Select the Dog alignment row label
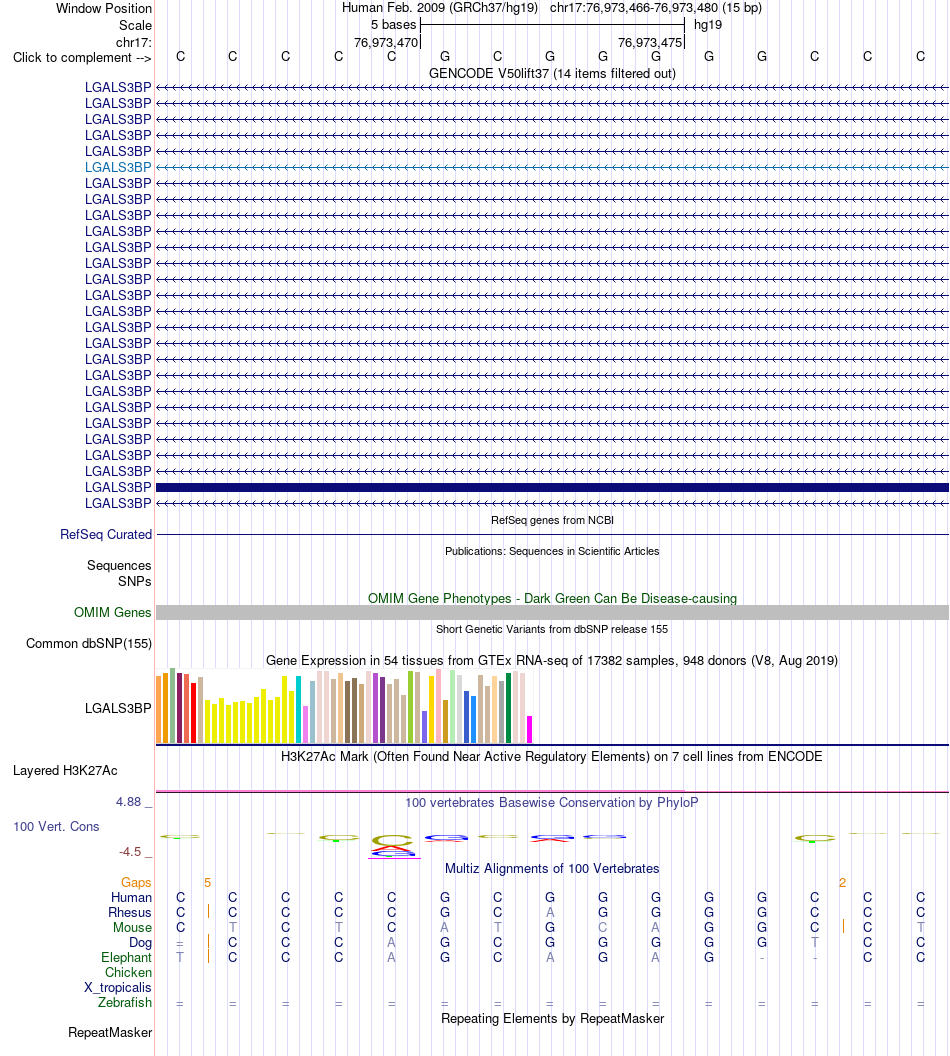 coord(141,942)
